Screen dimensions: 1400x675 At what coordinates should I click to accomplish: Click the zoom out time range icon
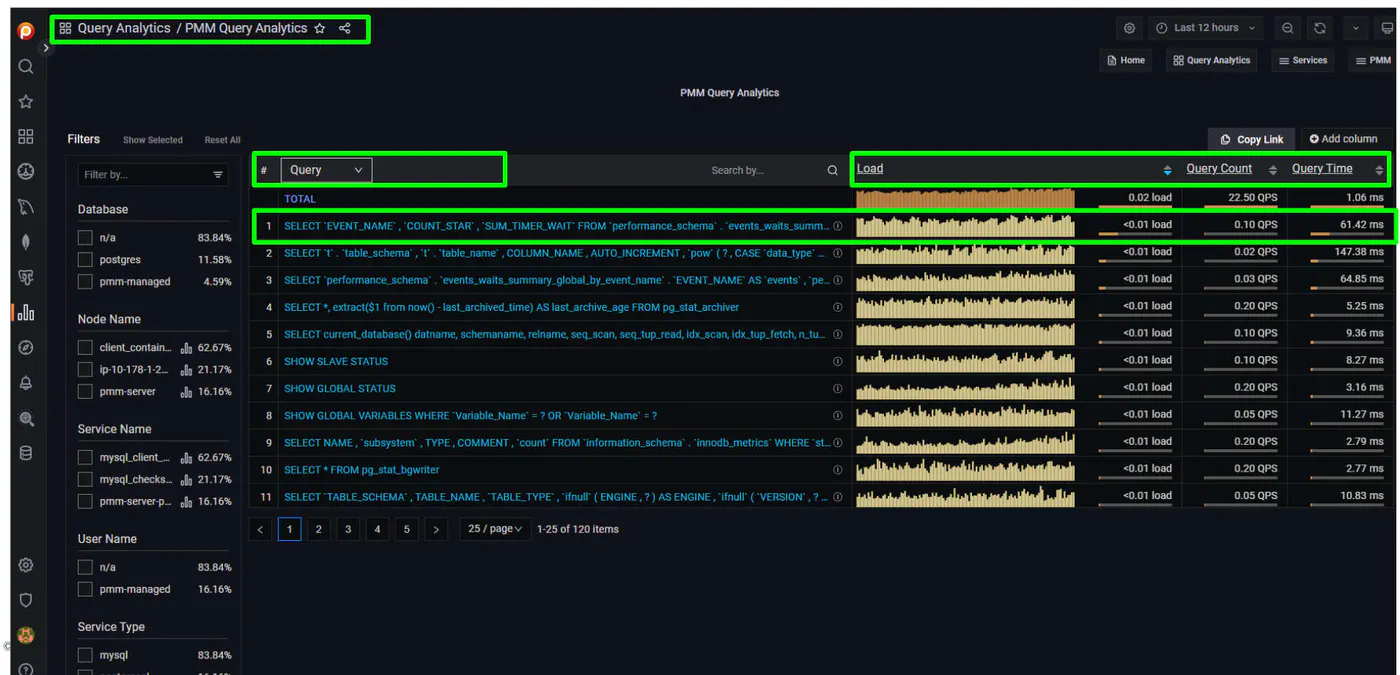(x=1288, y=28)
